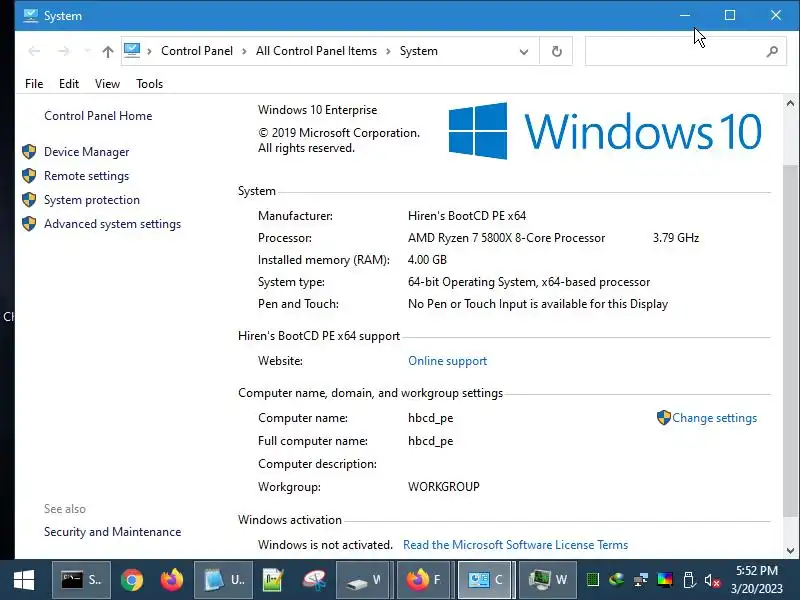Click the muted speaker volume icon
Image resolution: width=800 pixels, height=600 pixels.
point(712,580)
